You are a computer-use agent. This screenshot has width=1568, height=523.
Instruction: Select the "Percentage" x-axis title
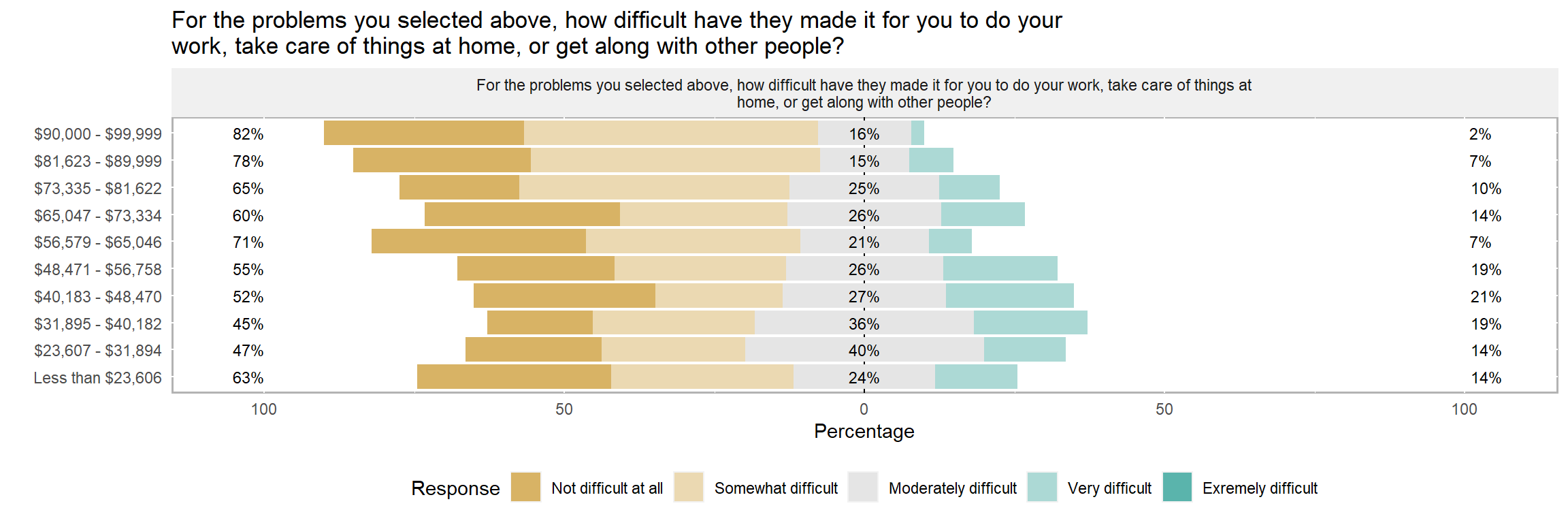tap(864, 432)
